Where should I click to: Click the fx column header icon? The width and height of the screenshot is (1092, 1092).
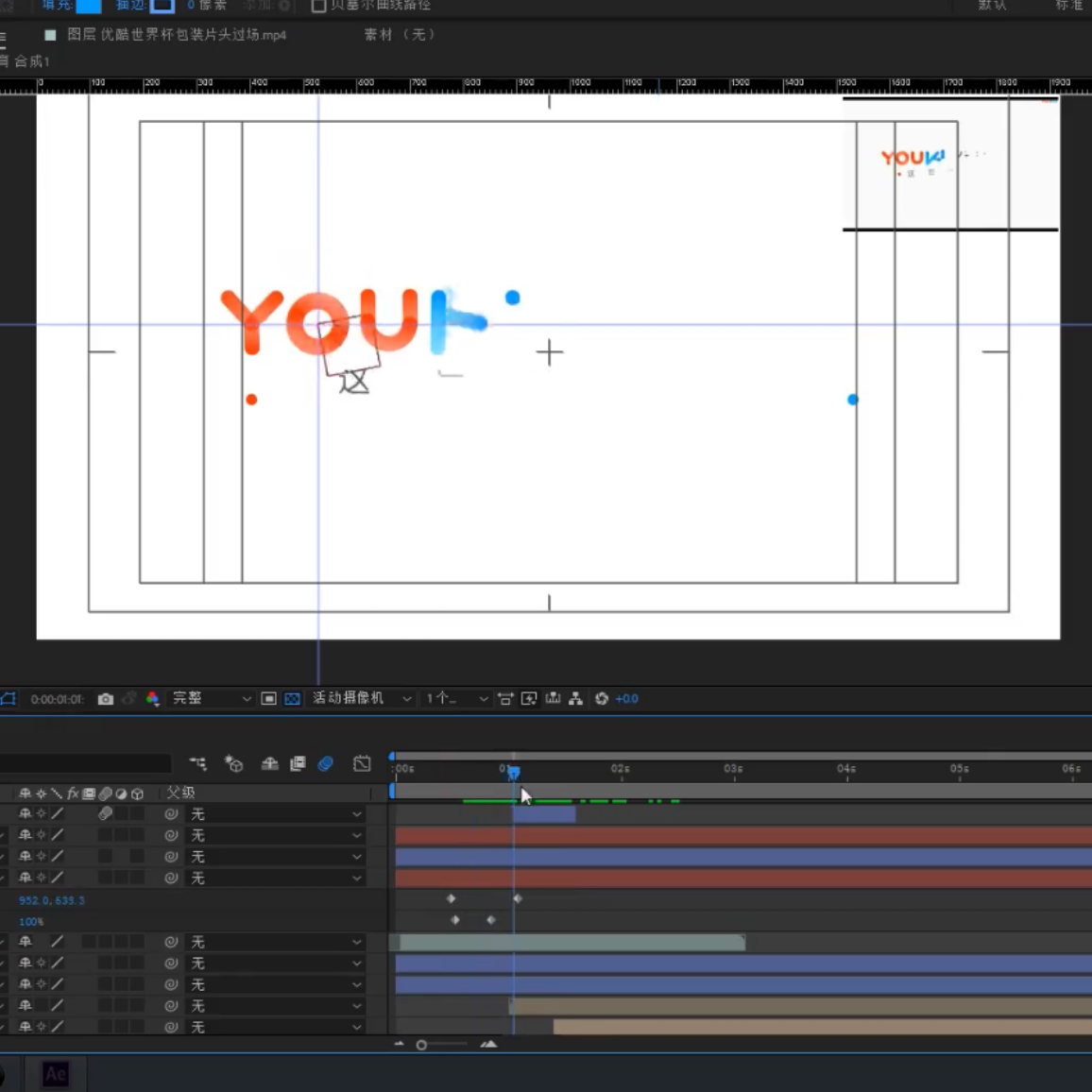pyautogui.click(x=73, y=793)
